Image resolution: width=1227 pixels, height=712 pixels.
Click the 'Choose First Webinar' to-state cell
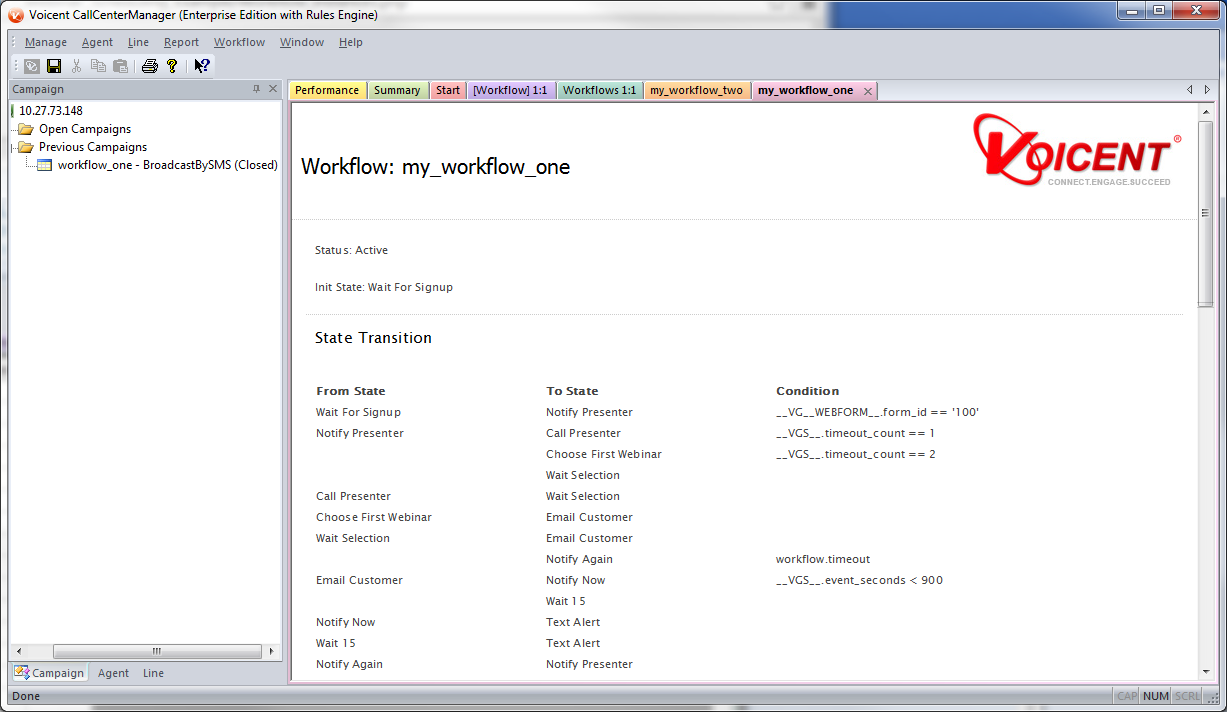604,454
